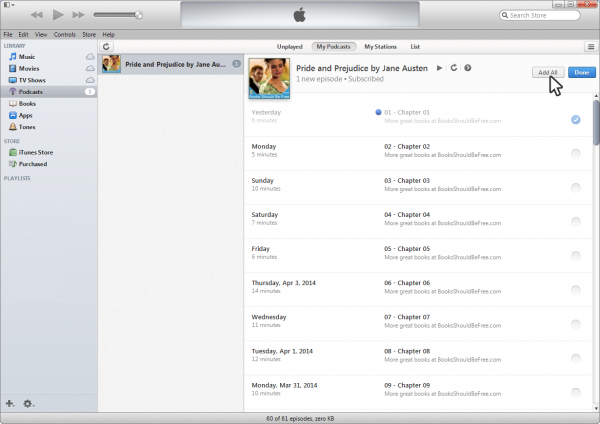Click the cloud icon beside TV Shows
Viewport: 600px width, 424px height.
[90, 80]
